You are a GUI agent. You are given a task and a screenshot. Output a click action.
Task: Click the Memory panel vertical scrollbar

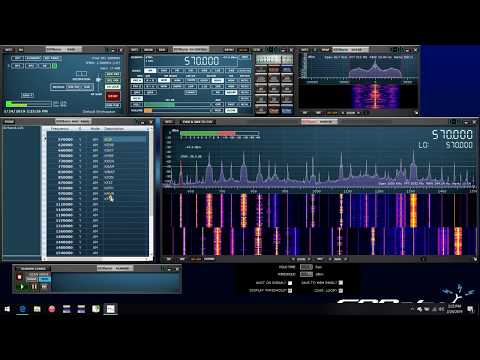pos(151,192)
